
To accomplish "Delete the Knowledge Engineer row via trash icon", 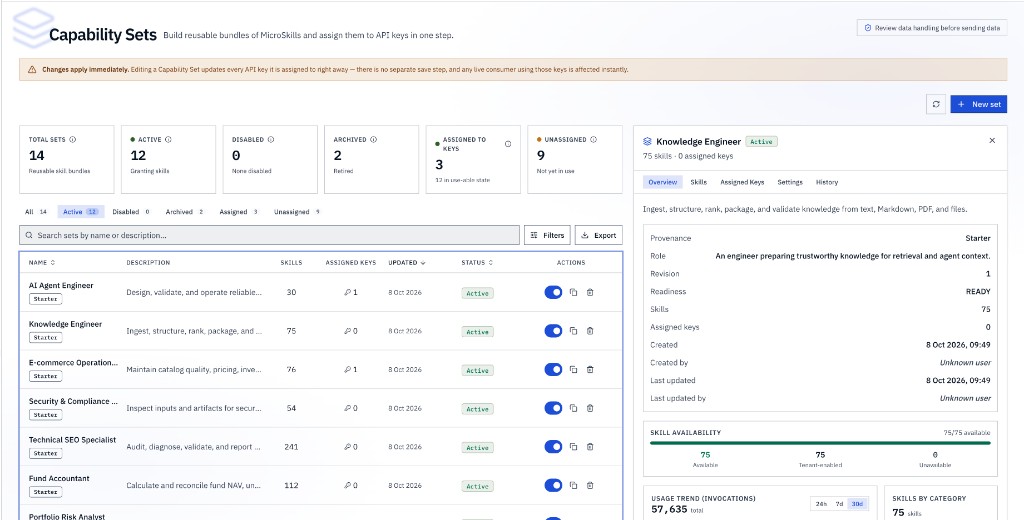I will [x=590, y=331].
